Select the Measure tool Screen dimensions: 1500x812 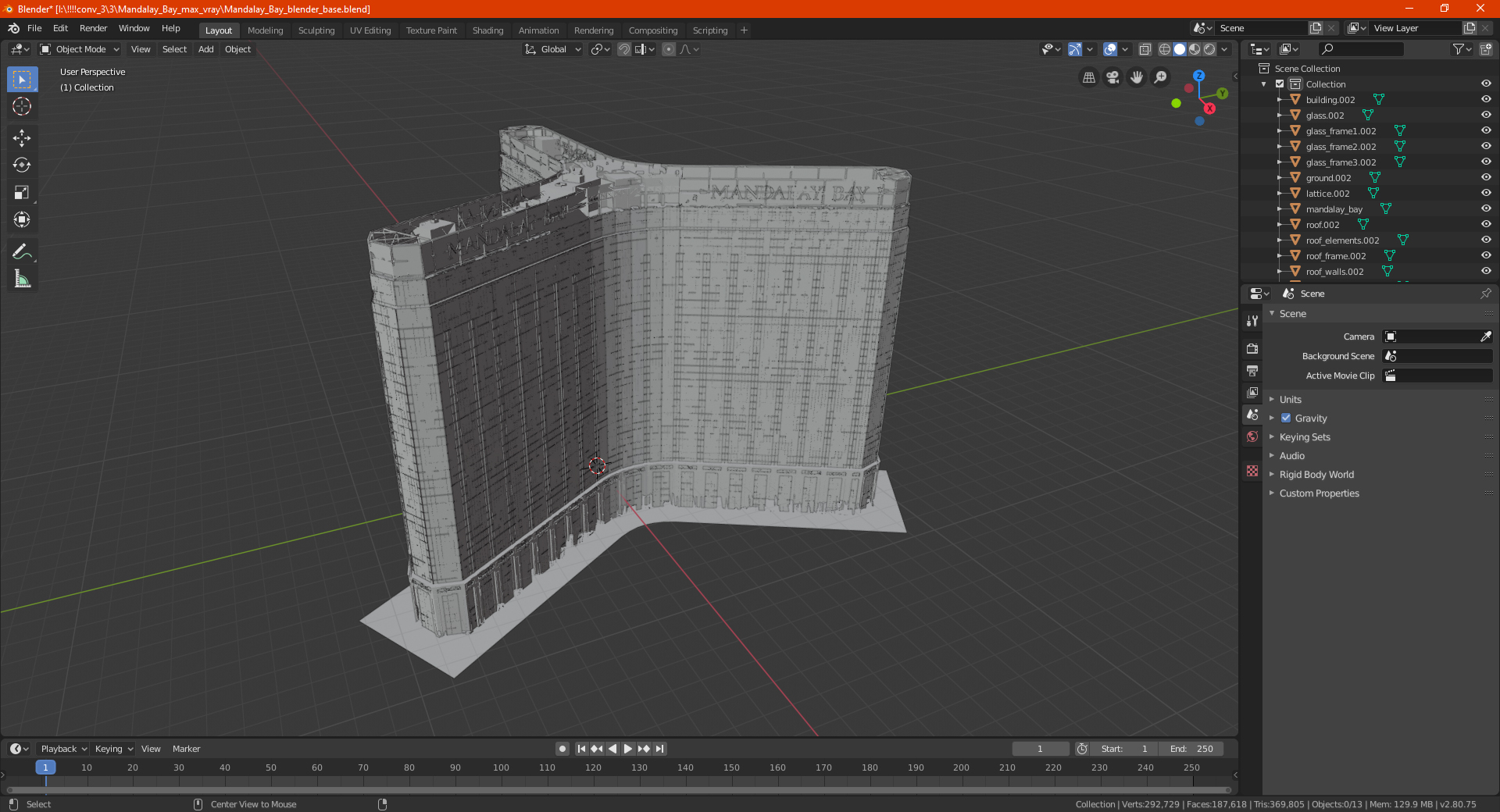pos(22,279)
